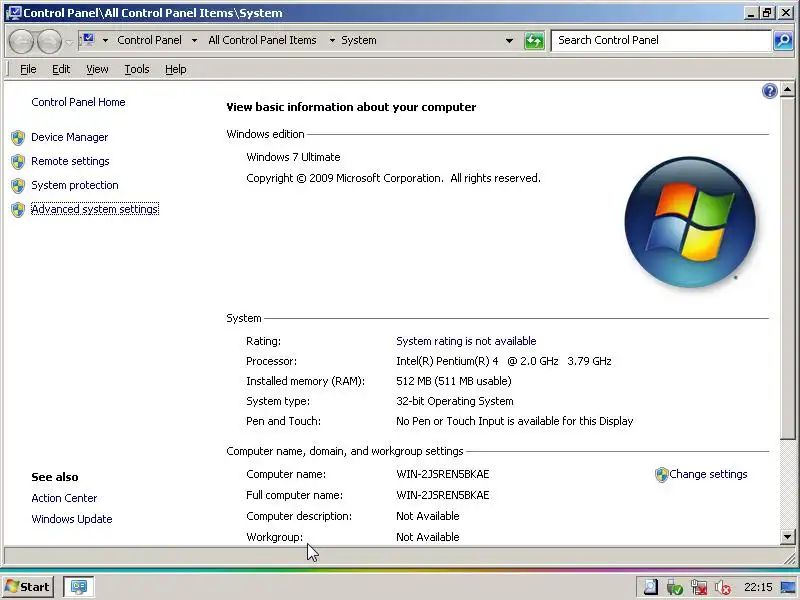
Task: Click the Windows 7 Ultimate text
Action: 293,157
